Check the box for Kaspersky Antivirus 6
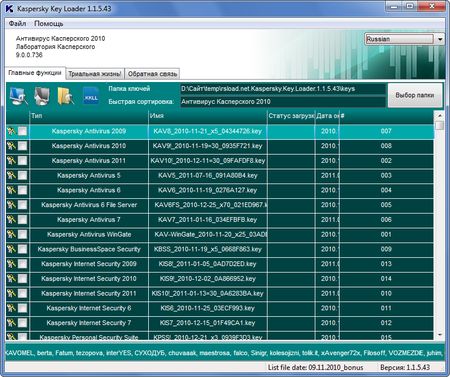This screenshot has width=450, height=377. tap(22, 190)
